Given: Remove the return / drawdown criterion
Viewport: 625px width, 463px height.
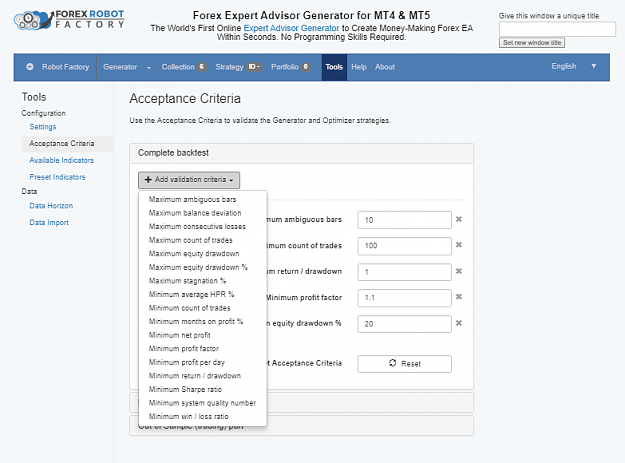Looking at the screenshot, I should click(459, 271).
